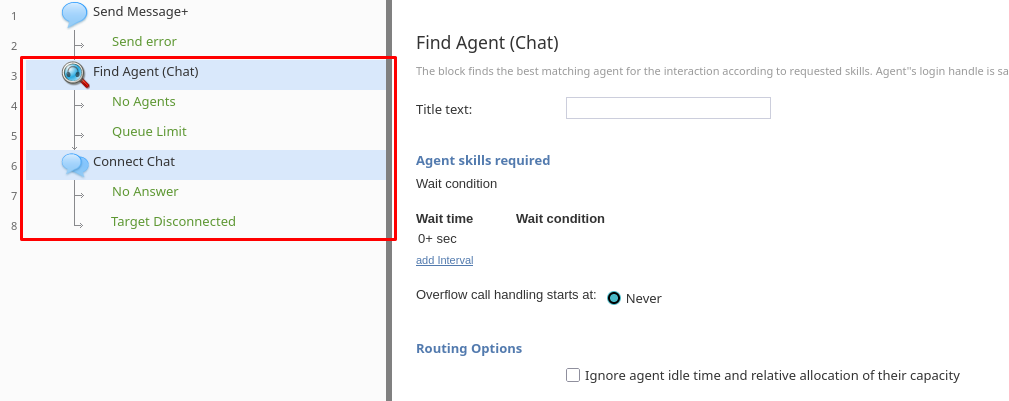Viewport: 1009px width, 401px height.
Task: Select the Send error exit
Action: tap(144, 42)
